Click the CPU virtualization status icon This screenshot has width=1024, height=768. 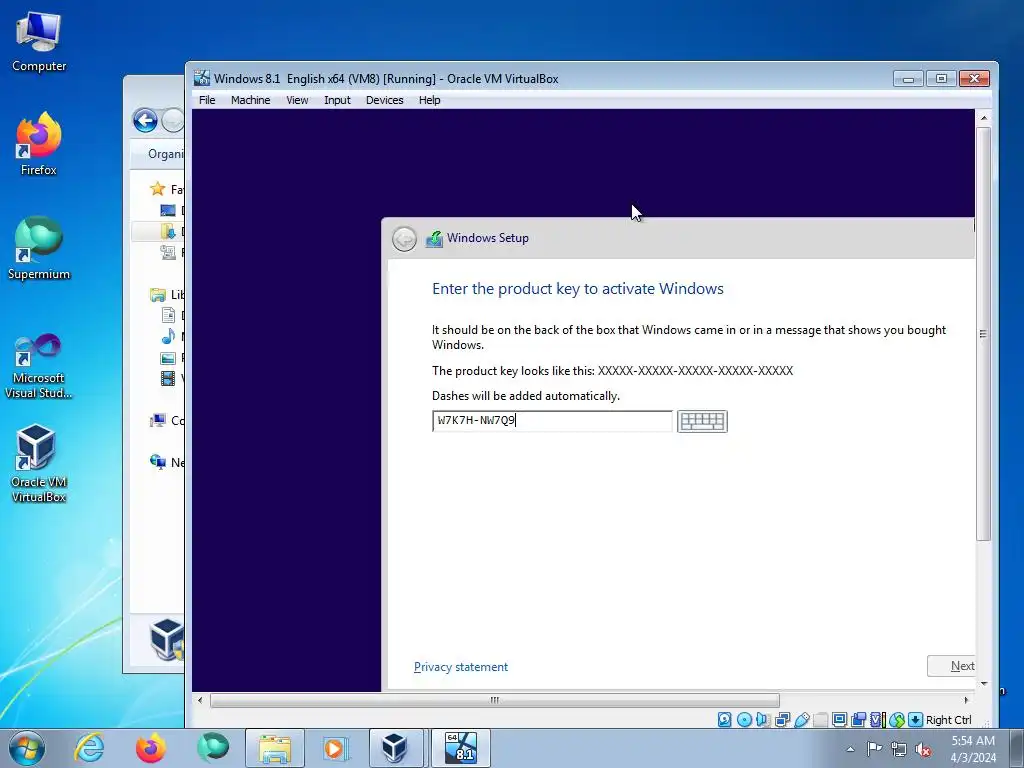click(x=877, y=720)
